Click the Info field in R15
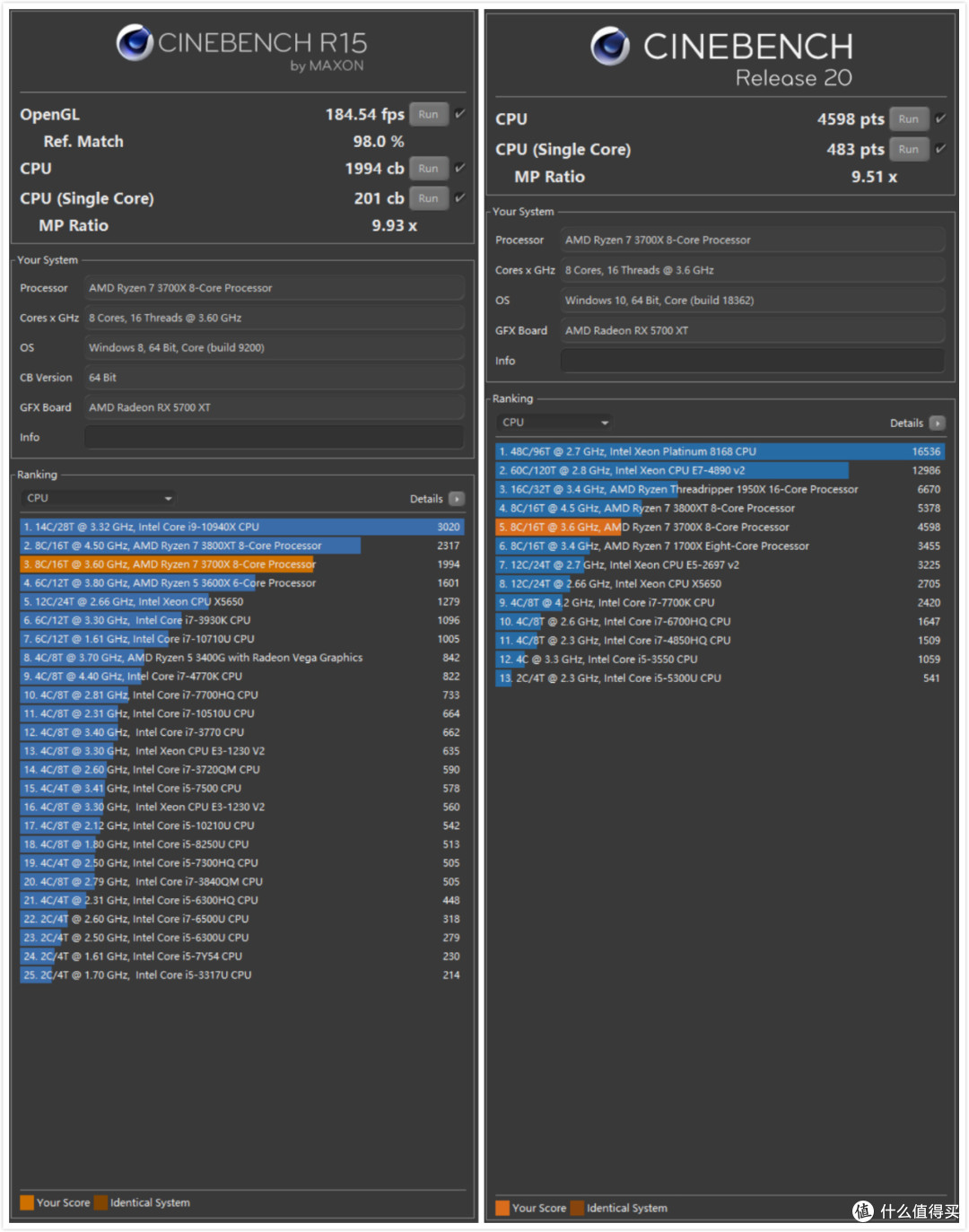This screenshot has width=969, height=1232. [x=274, y=437]
